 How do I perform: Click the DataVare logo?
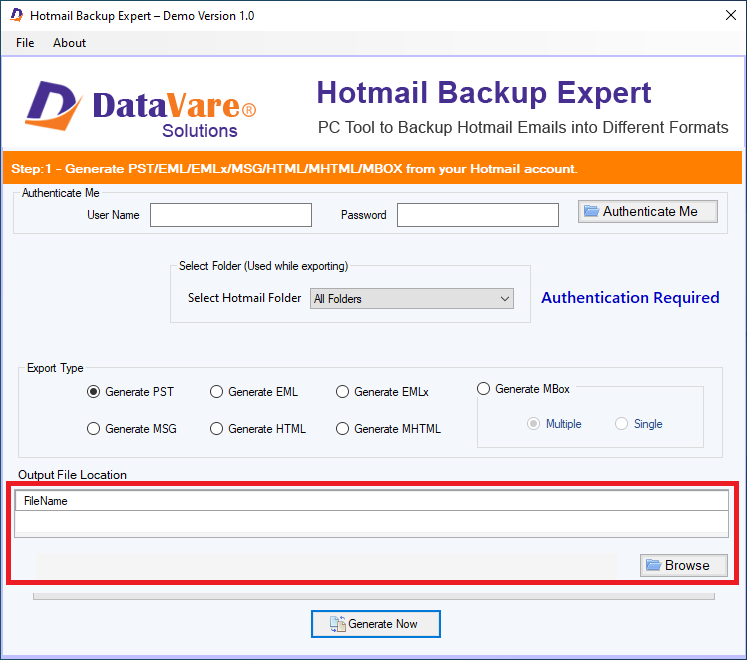coord(141,109)
